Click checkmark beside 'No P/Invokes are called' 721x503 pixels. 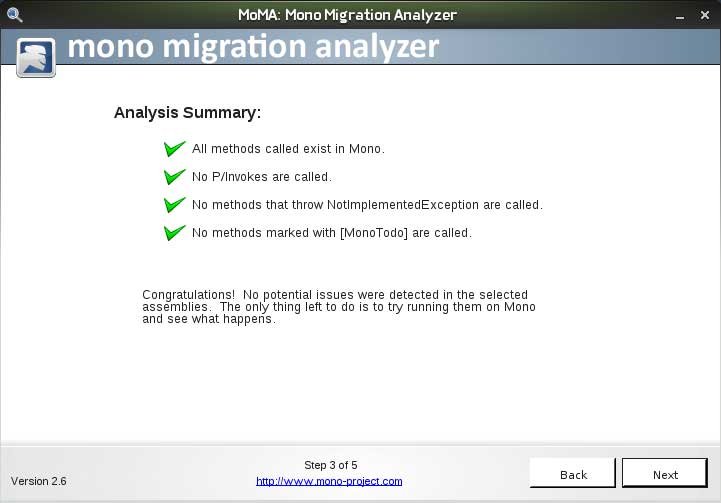[x=175, y=177]
